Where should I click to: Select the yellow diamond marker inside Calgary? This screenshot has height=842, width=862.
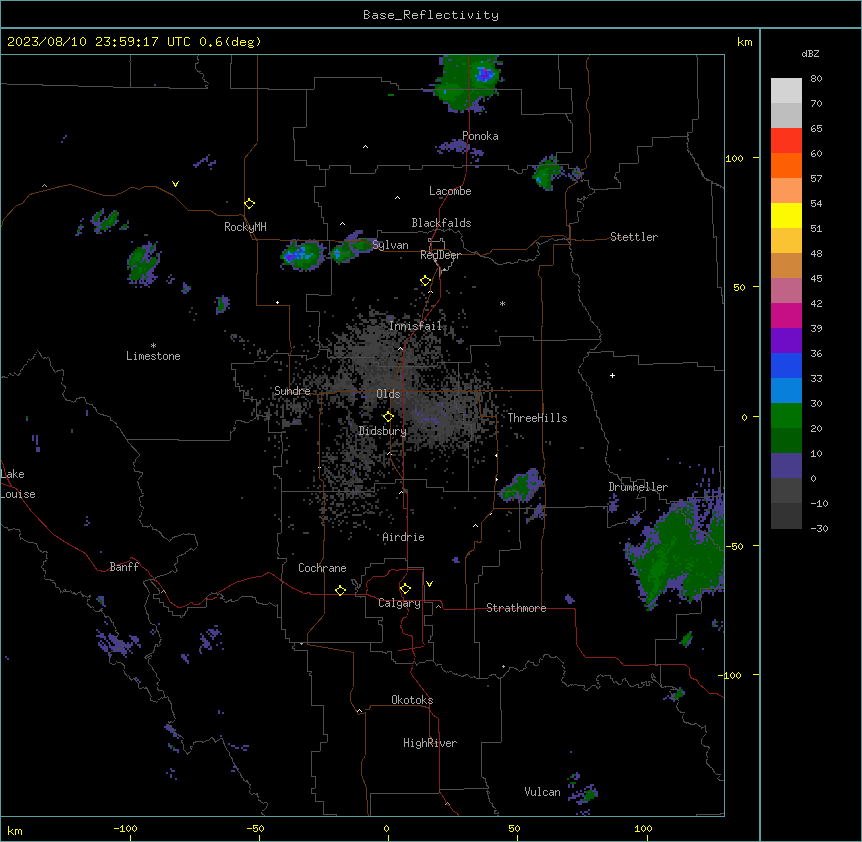click(405, 589)
